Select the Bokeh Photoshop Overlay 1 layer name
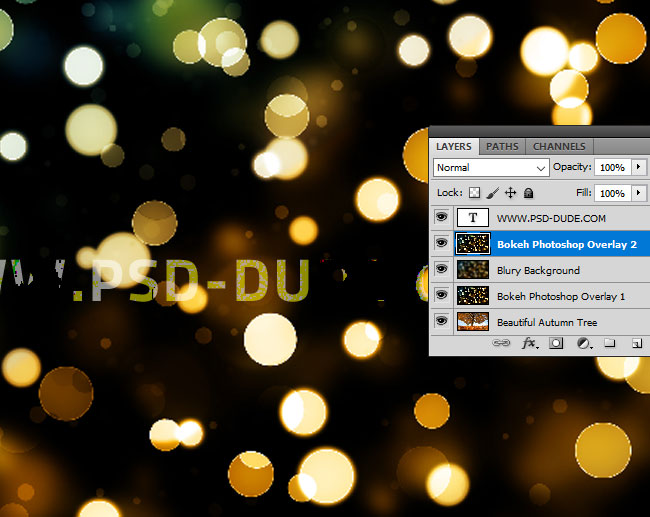The height and width of the screenshot is (517, 650). click(561, 296)
